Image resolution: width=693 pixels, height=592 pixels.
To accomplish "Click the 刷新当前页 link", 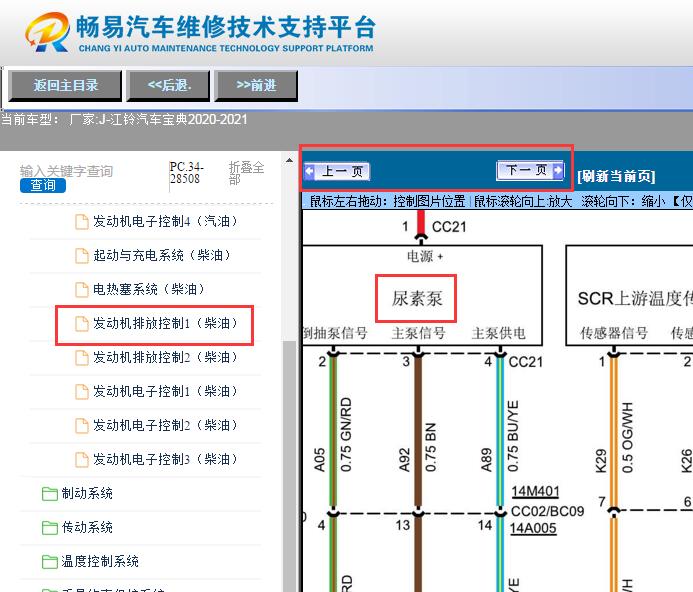I will coord(616,176).
